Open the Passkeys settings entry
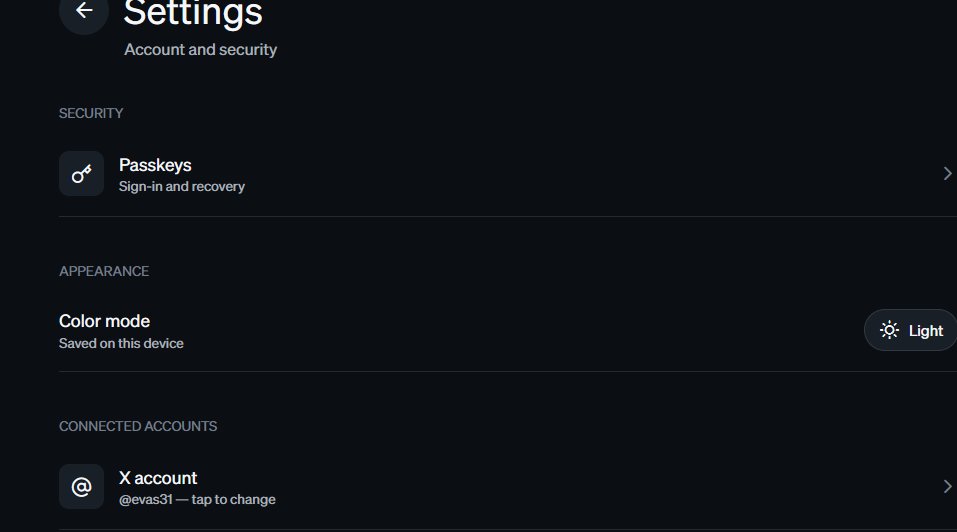 click(x=508, y=174)
